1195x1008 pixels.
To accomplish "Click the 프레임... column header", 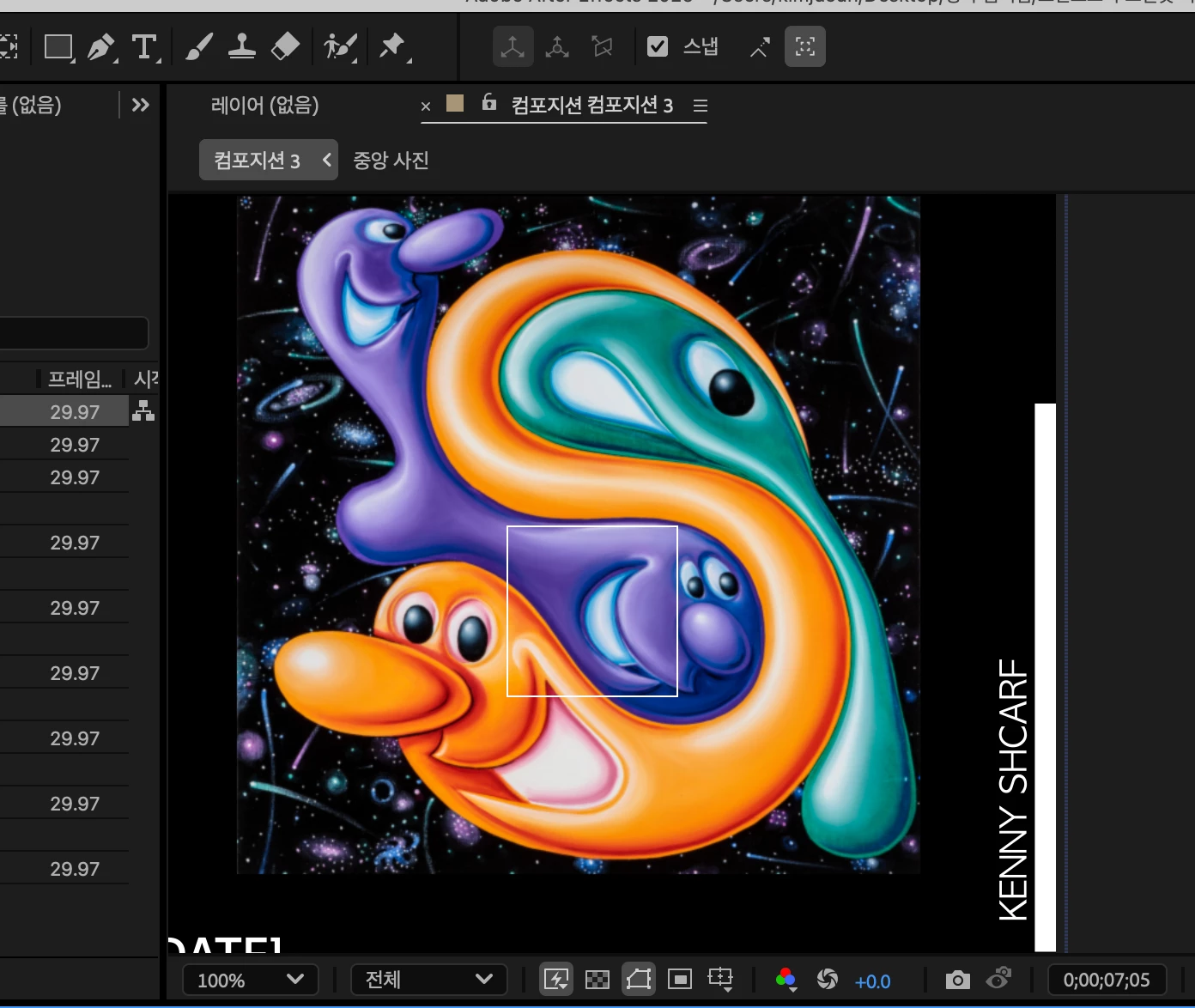I will pyautogui.click(x=80, y=379).
